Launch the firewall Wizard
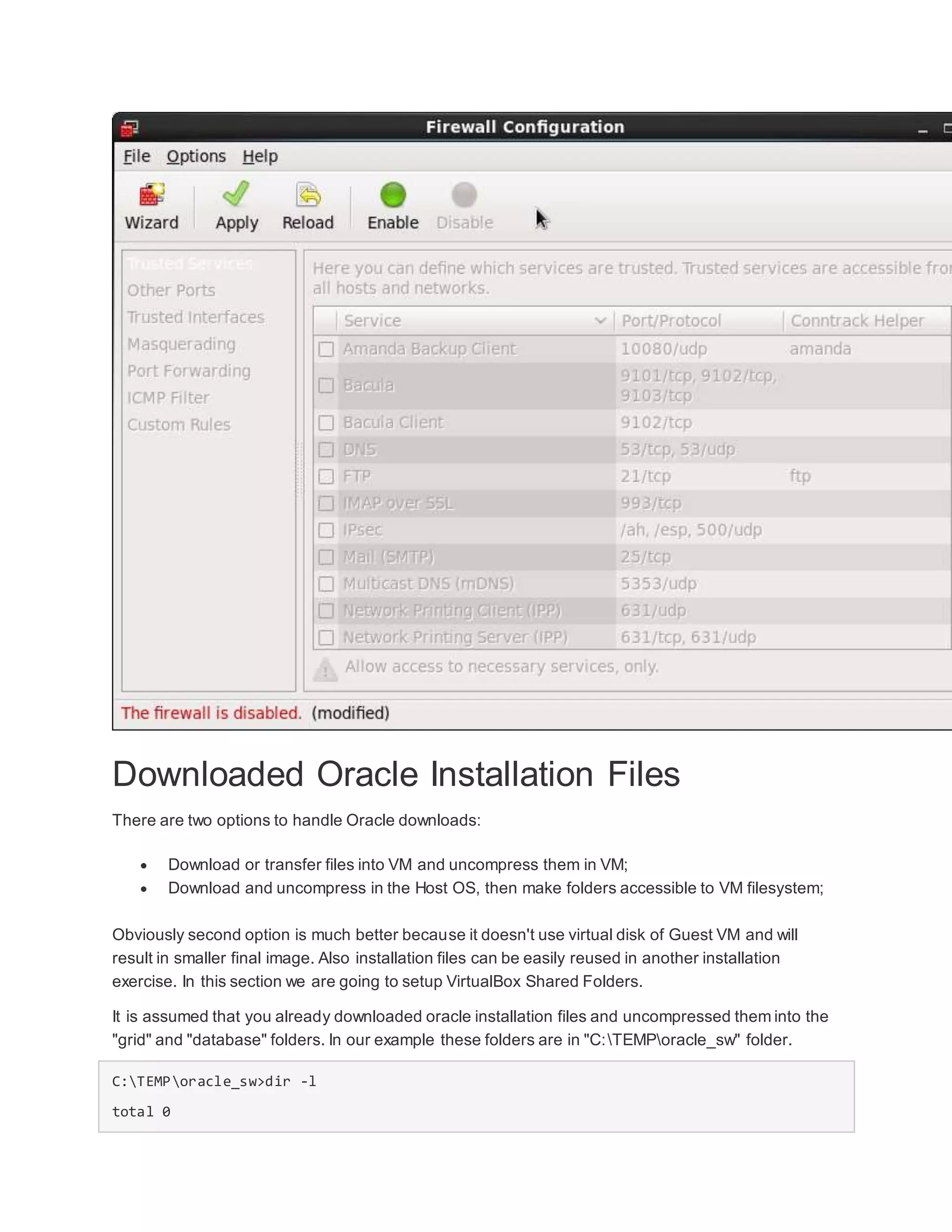This screenshot has height=1232, width=952. click(151, 206)
